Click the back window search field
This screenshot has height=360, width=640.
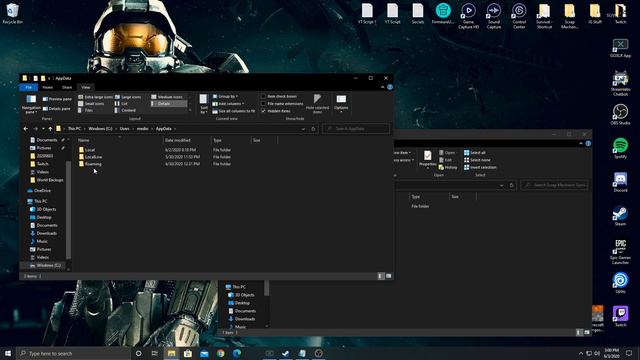click(554, 185)
